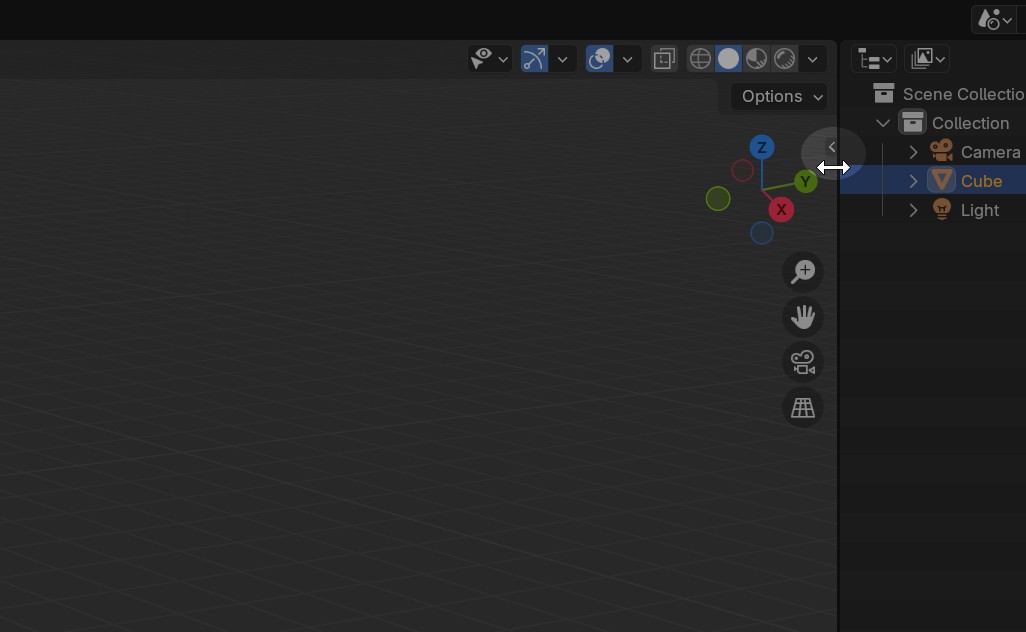Select the Light object in outliner
This screenshot has height=632, width=1026.
pos(979,210)
